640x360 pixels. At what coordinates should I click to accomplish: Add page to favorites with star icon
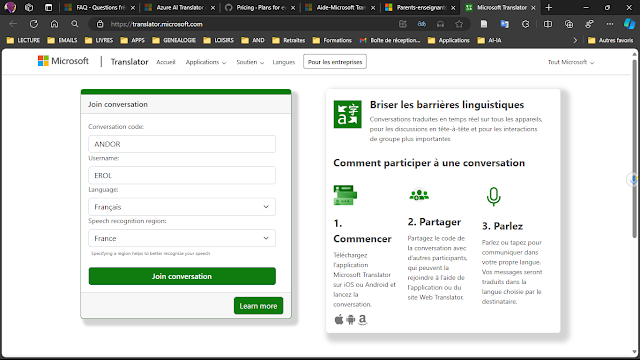(459, 24)
